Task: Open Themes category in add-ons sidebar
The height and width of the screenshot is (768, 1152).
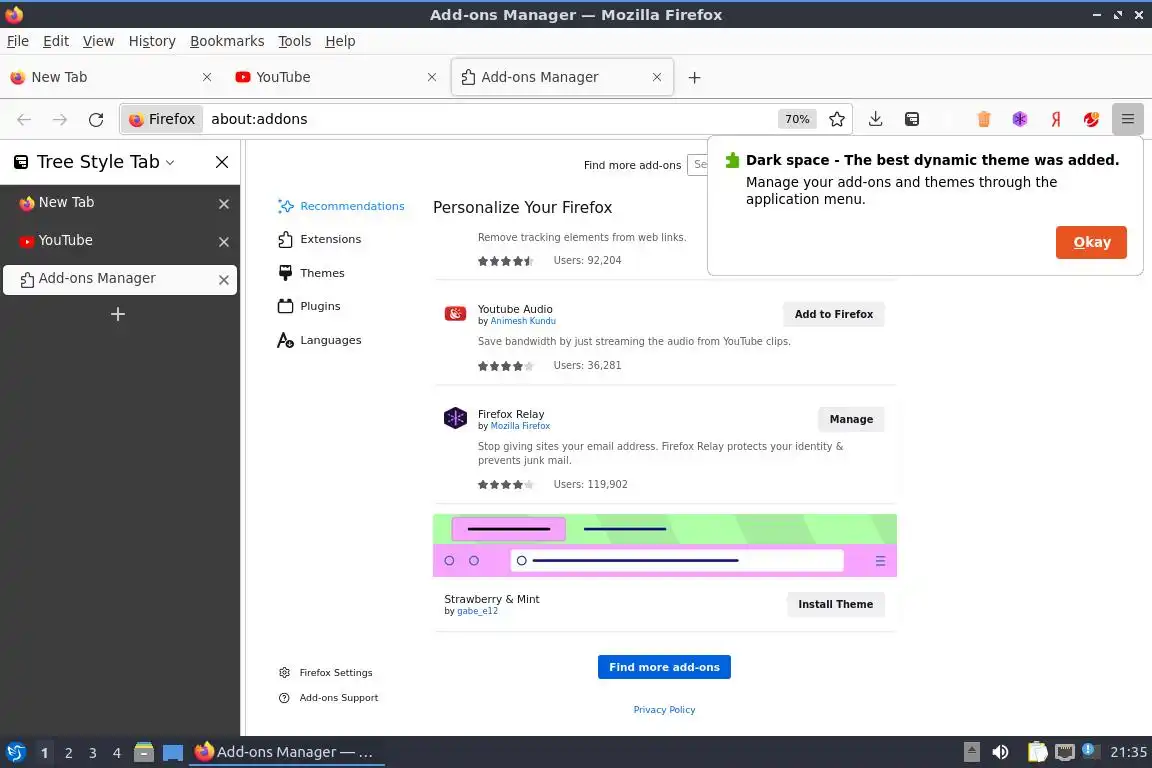Action: [x=312, y=273]
